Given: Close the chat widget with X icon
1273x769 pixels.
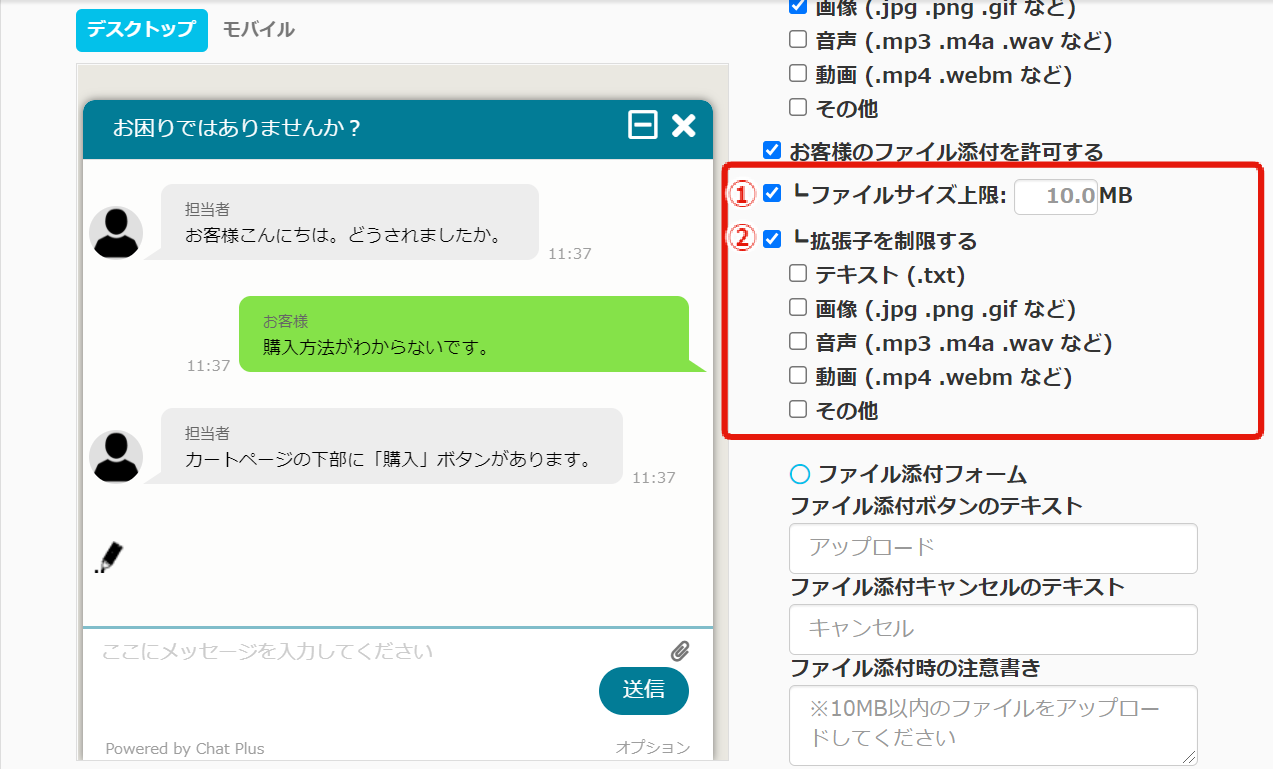Looking at the screenshot, I should (x=683, y=125).
